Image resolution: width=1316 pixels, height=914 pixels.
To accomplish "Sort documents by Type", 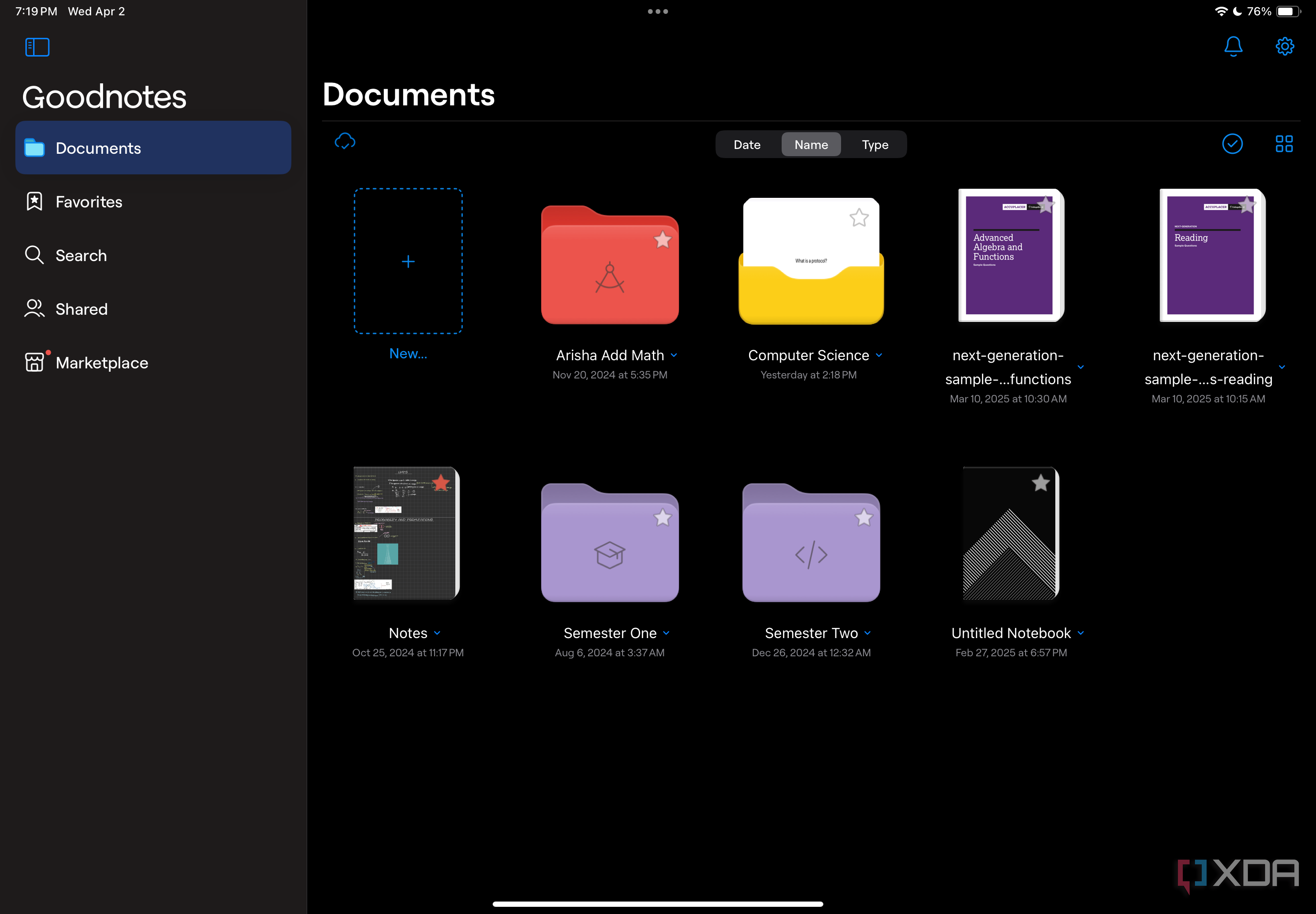I will click(x=875, y=144).
